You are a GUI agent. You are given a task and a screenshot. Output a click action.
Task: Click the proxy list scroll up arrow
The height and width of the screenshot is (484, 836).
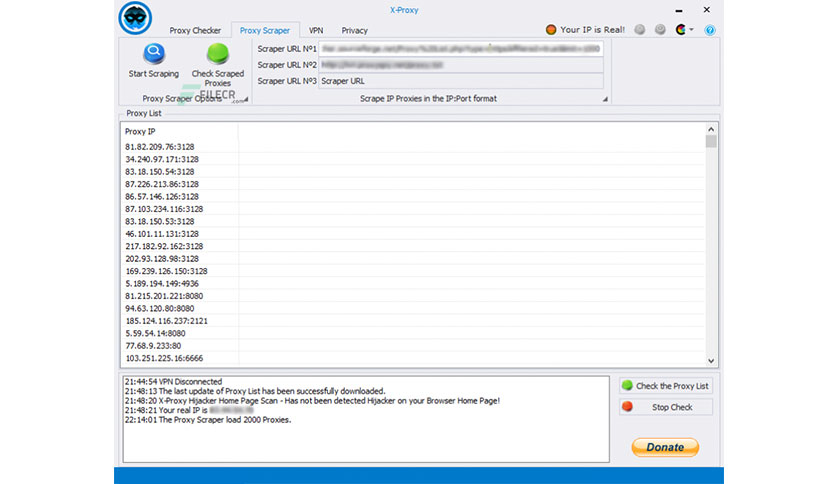711,129
